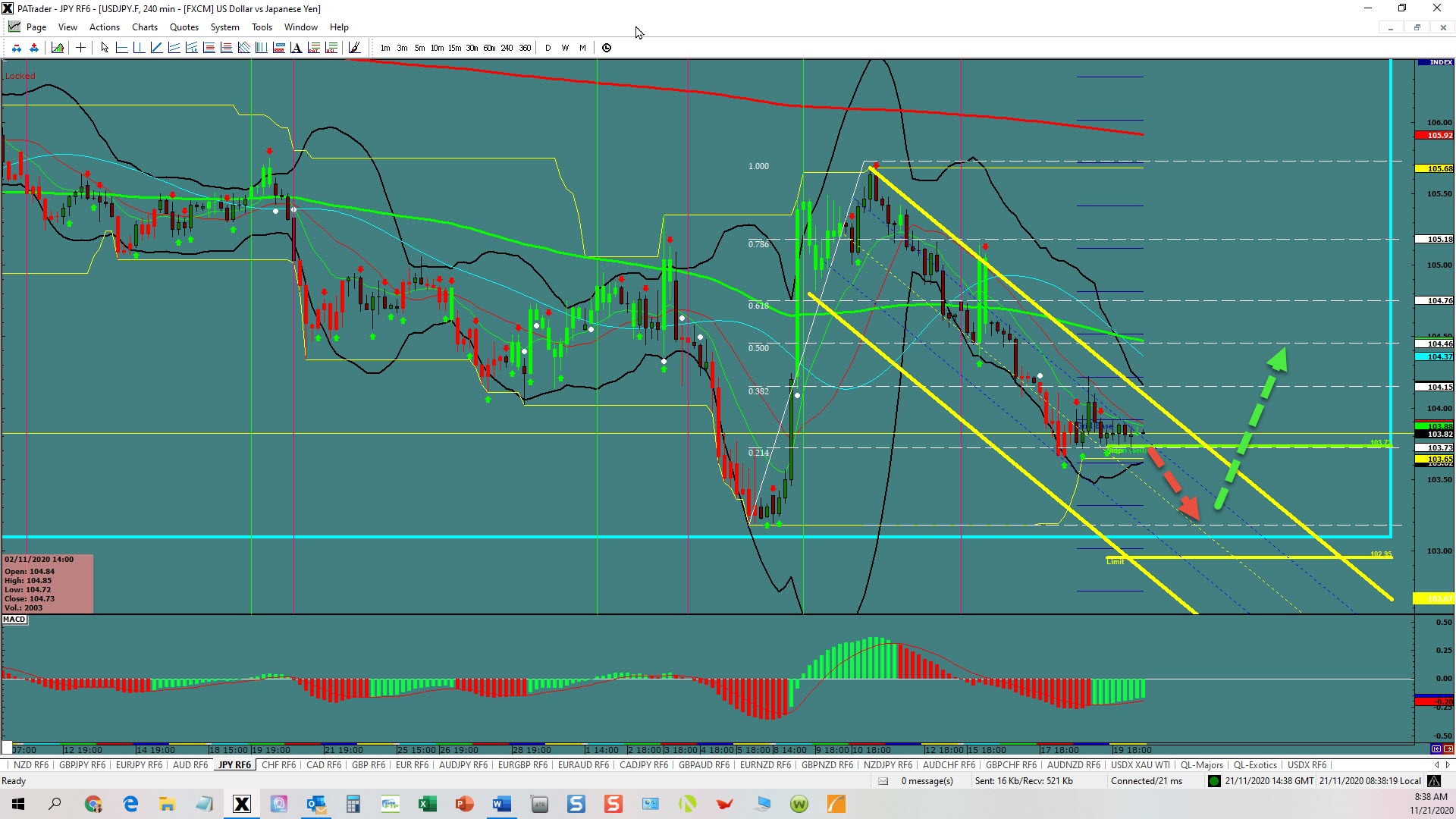Switch to the EURGBP RF6 tab

[522, 765]
